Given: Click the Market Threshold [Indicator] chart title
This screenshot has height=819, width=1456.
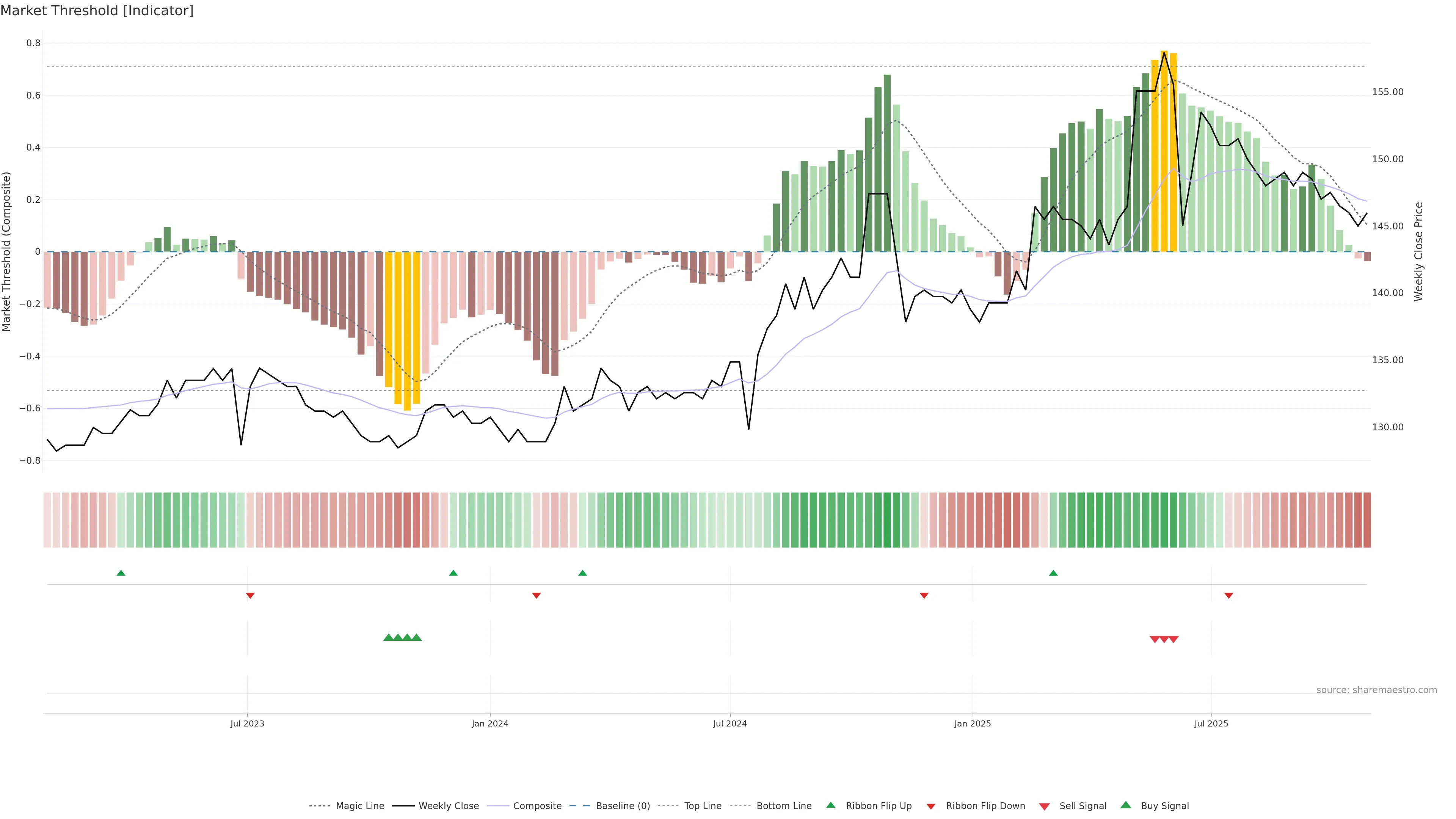Looking at the screenshot, I should click(97, 11).
